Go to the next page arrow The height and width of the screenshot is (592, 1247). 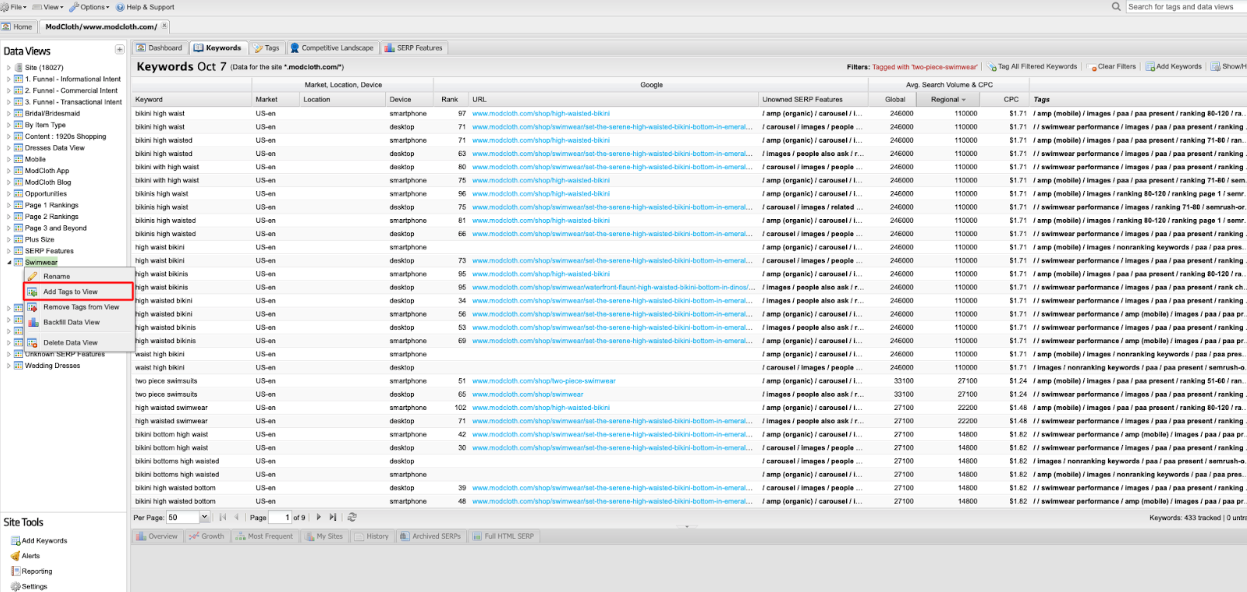pyautogui.click(x=319, y=517)
